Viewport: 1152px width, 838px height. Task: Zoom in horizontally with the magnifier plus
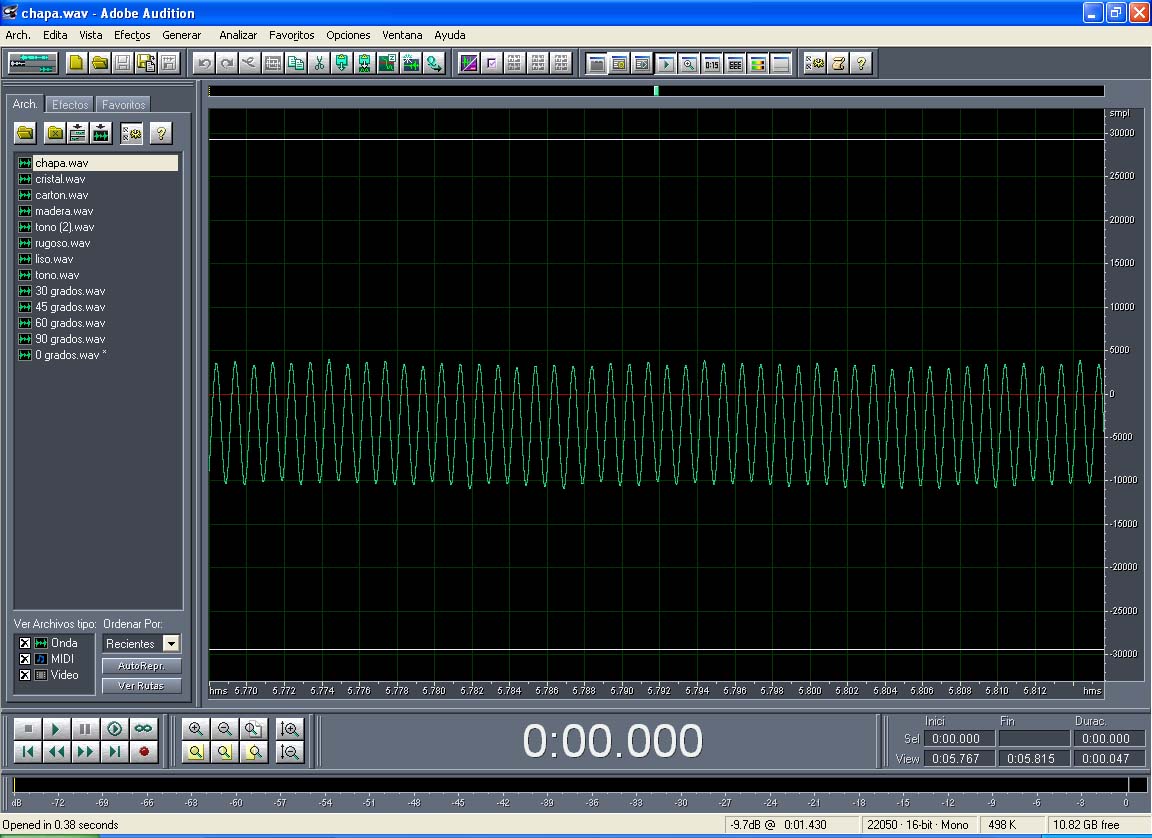tap(195, 729)
